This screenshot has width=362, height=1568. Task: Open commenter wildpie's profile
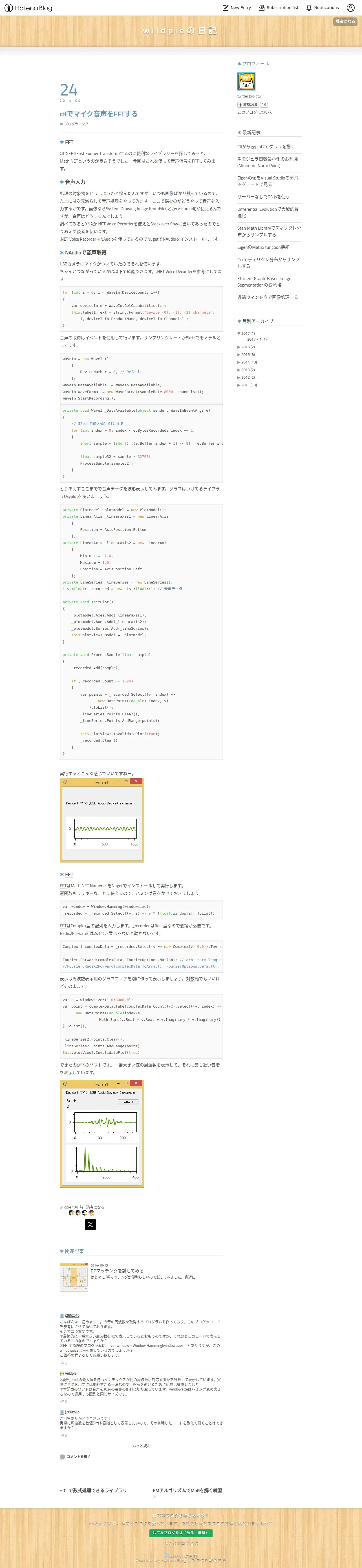click(x=71, y=1374)
